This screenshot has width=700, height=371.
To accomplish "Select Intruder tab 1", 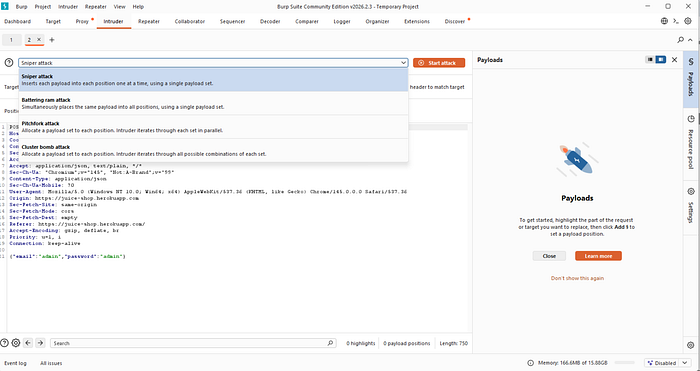I will coord(12,40).
